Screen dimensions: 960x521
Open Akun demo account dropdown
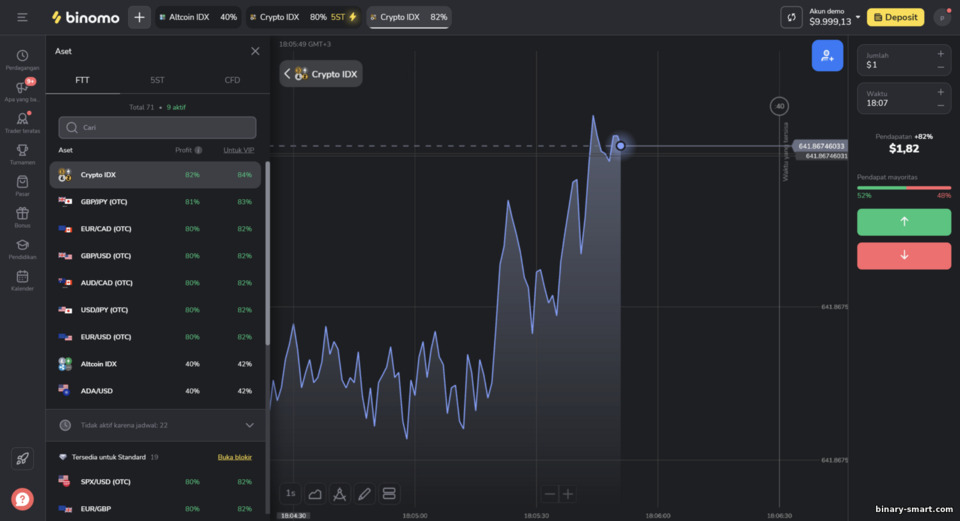[834, 17]
